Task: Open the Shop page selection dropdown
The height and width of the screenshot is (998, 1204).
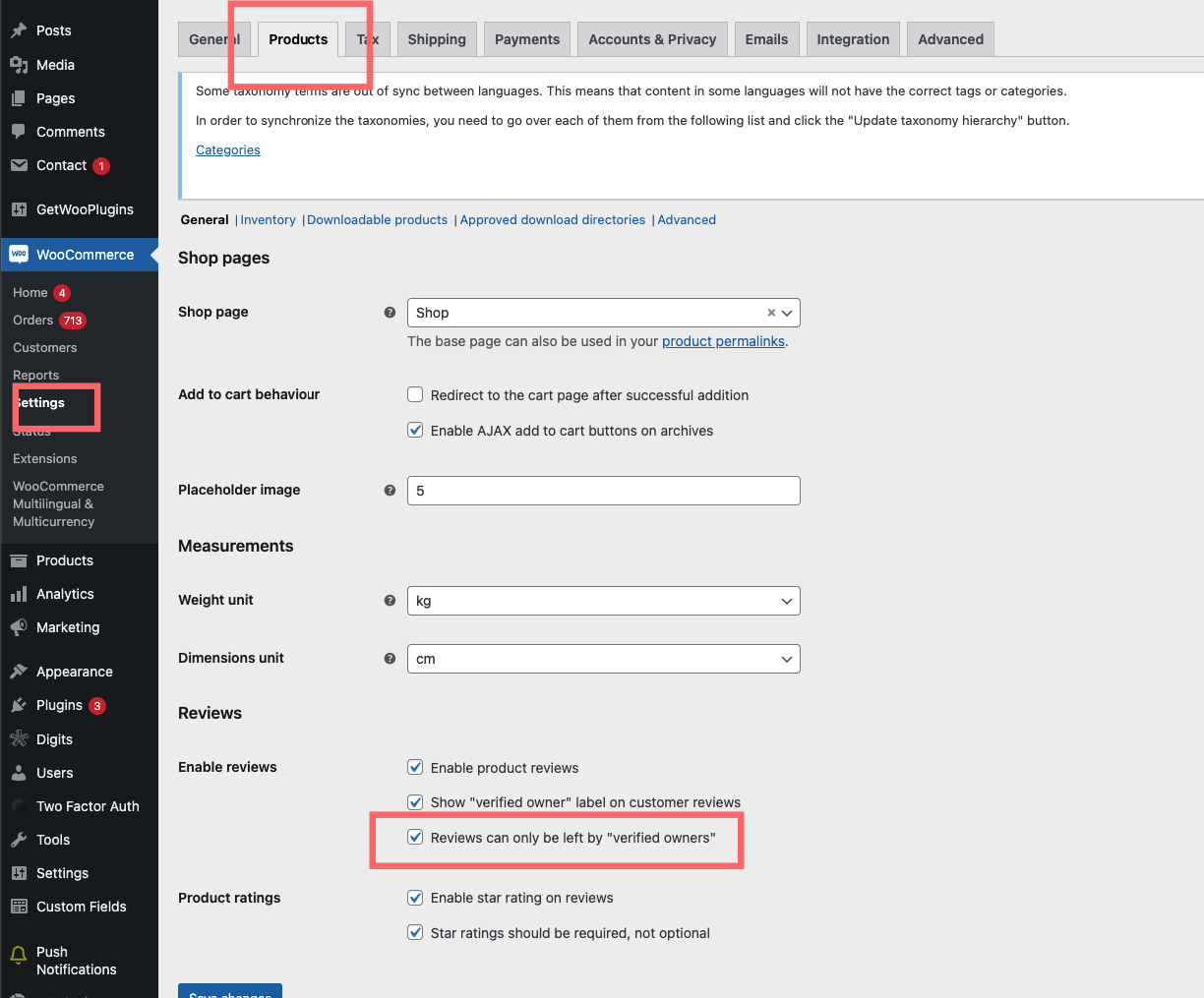Action: coord(590,313)
